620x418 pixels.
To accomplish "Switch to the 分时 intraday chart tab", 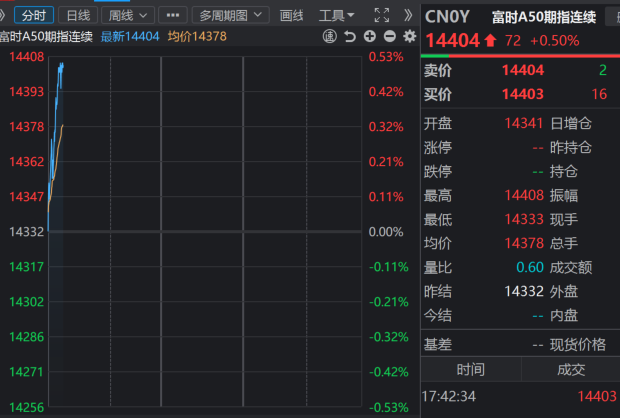I will [x=34, y=15].
